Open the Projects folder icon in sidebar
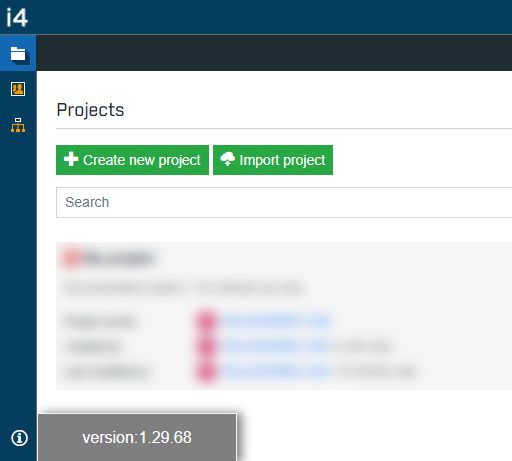The height and width of the screenshot is (461, 512). (x=18, y=54)
